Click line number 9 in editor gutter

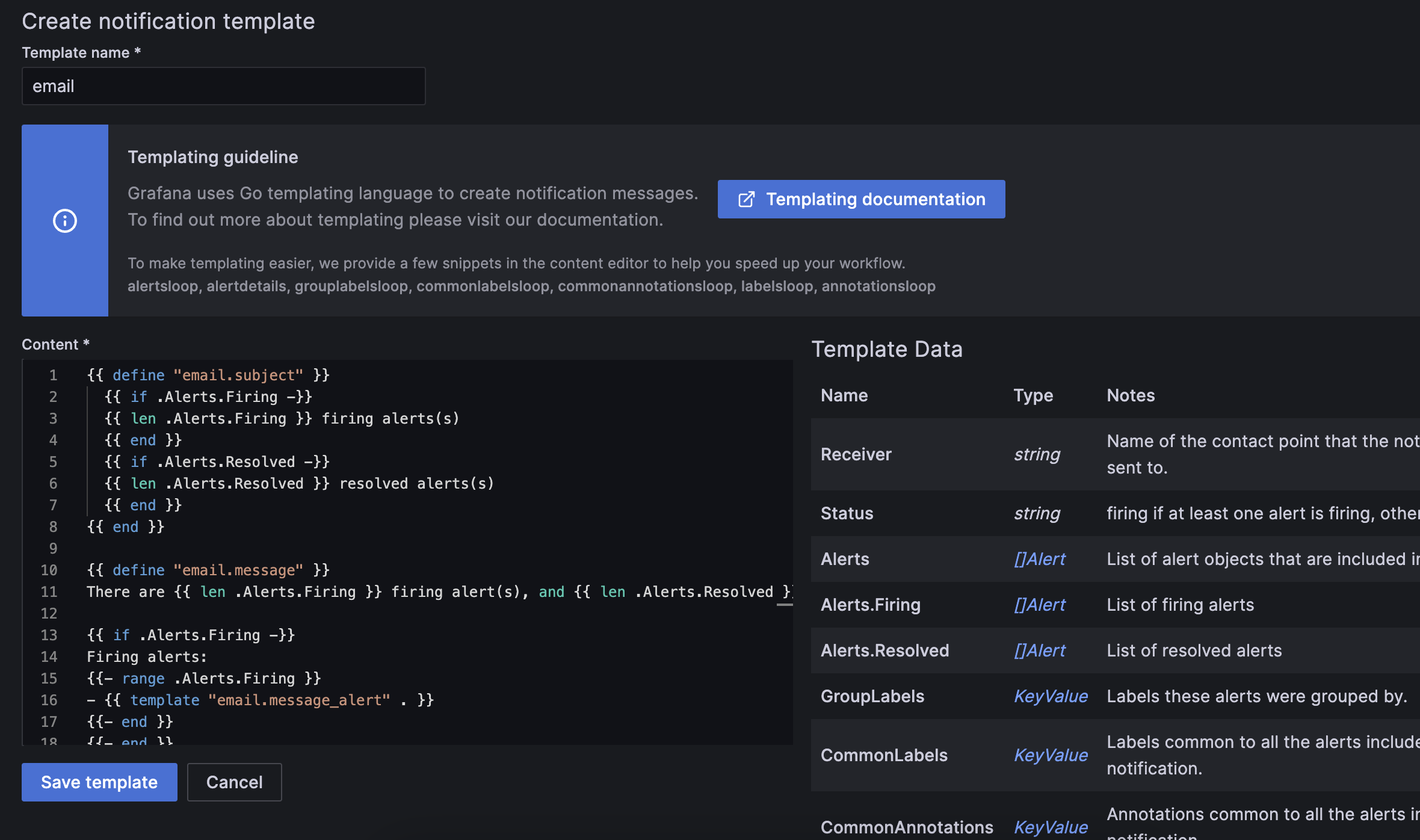pos(53,548)
